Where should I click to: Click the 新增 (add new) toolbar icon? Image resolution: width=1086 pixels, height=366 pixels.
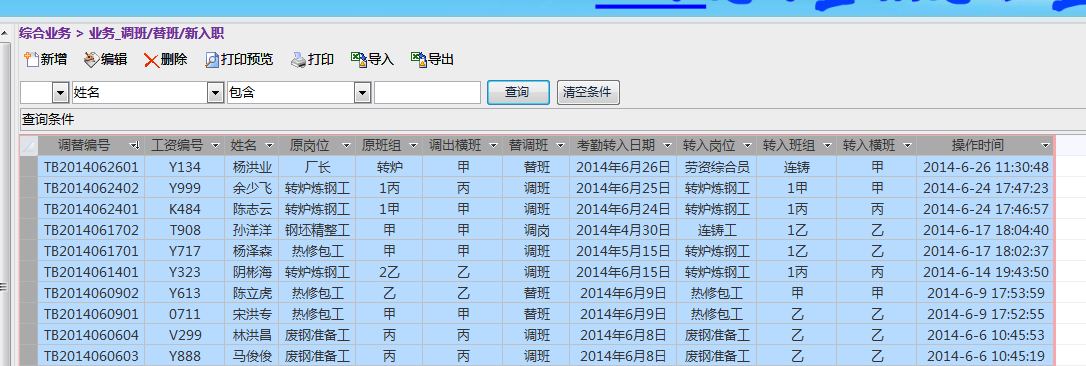click(31, 60)
